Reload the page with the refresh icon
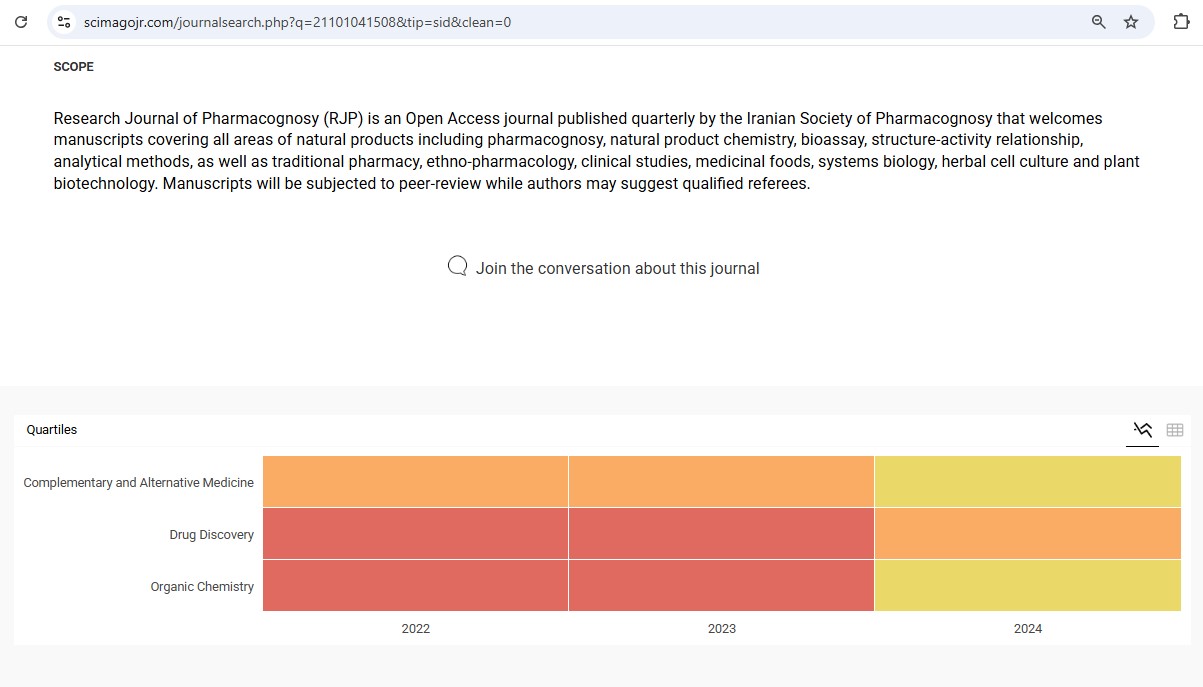Viewport: 1203px width, 687px height. click(x=21, y=22)
